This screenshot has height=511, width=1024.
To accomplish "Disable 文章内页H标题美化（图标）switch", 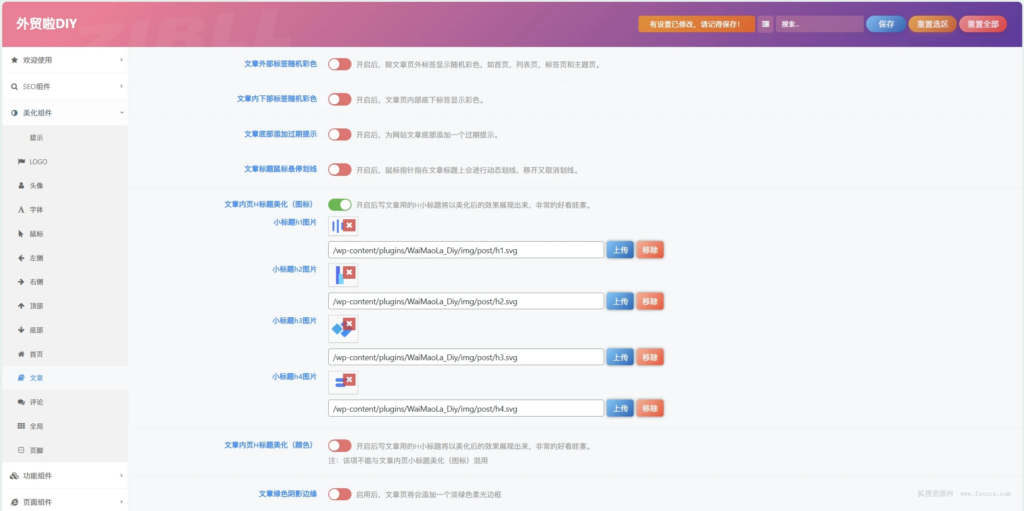I will pyautogui.click(x=340, y=205).
